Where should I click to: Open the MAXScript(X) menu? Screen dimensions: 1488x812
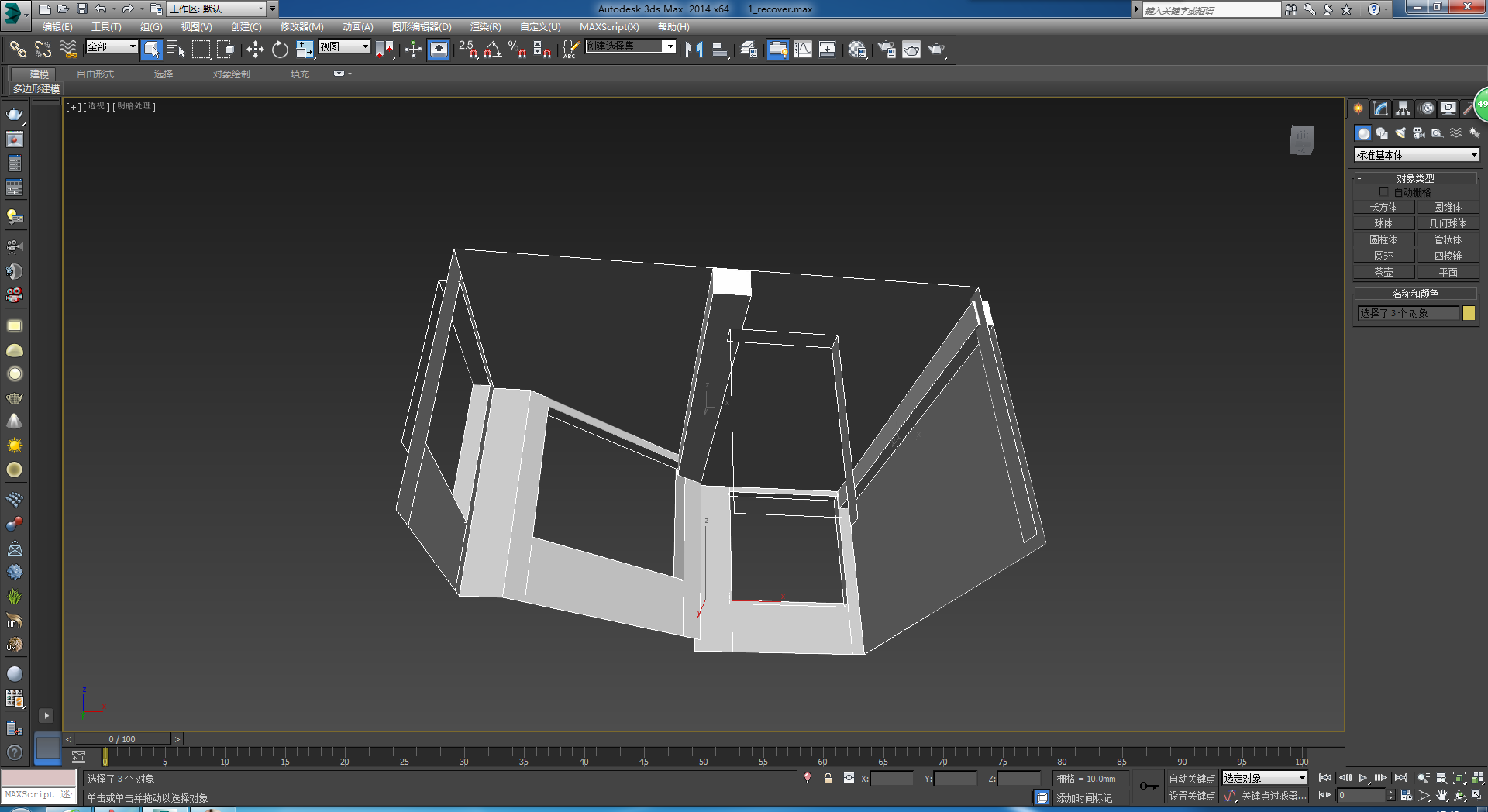click(609, 26)
